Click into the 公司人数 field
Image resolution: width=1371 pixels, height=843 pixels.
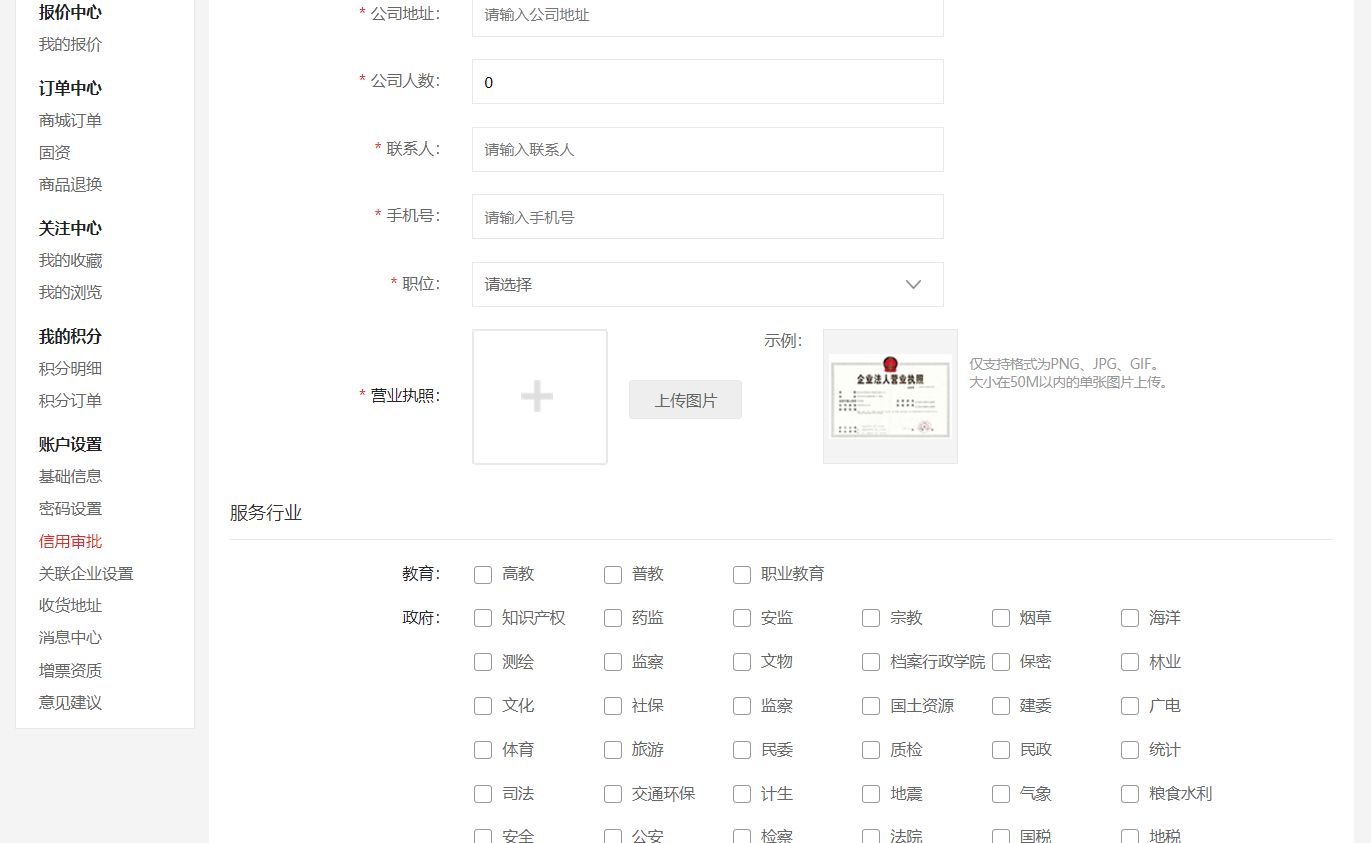707,82
